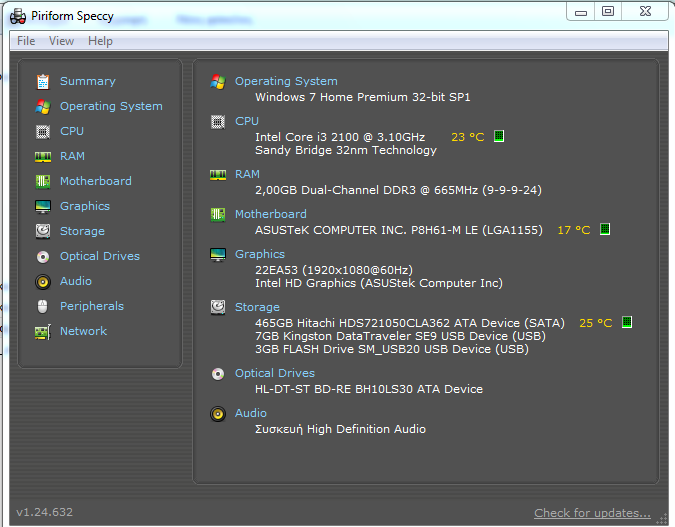Viewport: 675px width, 527px height.
Task: Click green temperature indicator next to 25 °C
Action: click(627, 322)
